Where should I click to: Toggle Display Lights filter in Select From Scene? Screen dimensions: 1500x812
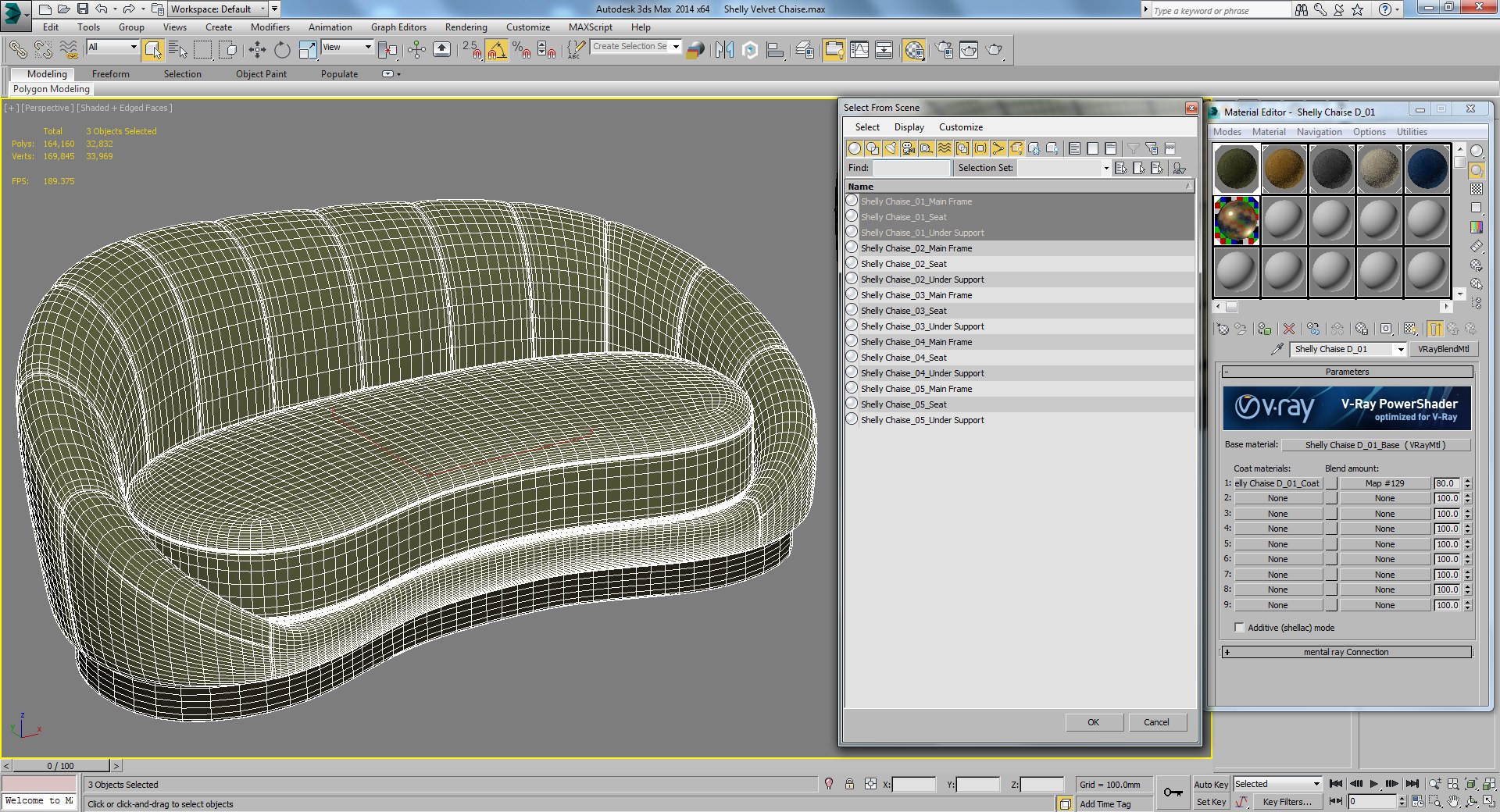pos(890,148)
